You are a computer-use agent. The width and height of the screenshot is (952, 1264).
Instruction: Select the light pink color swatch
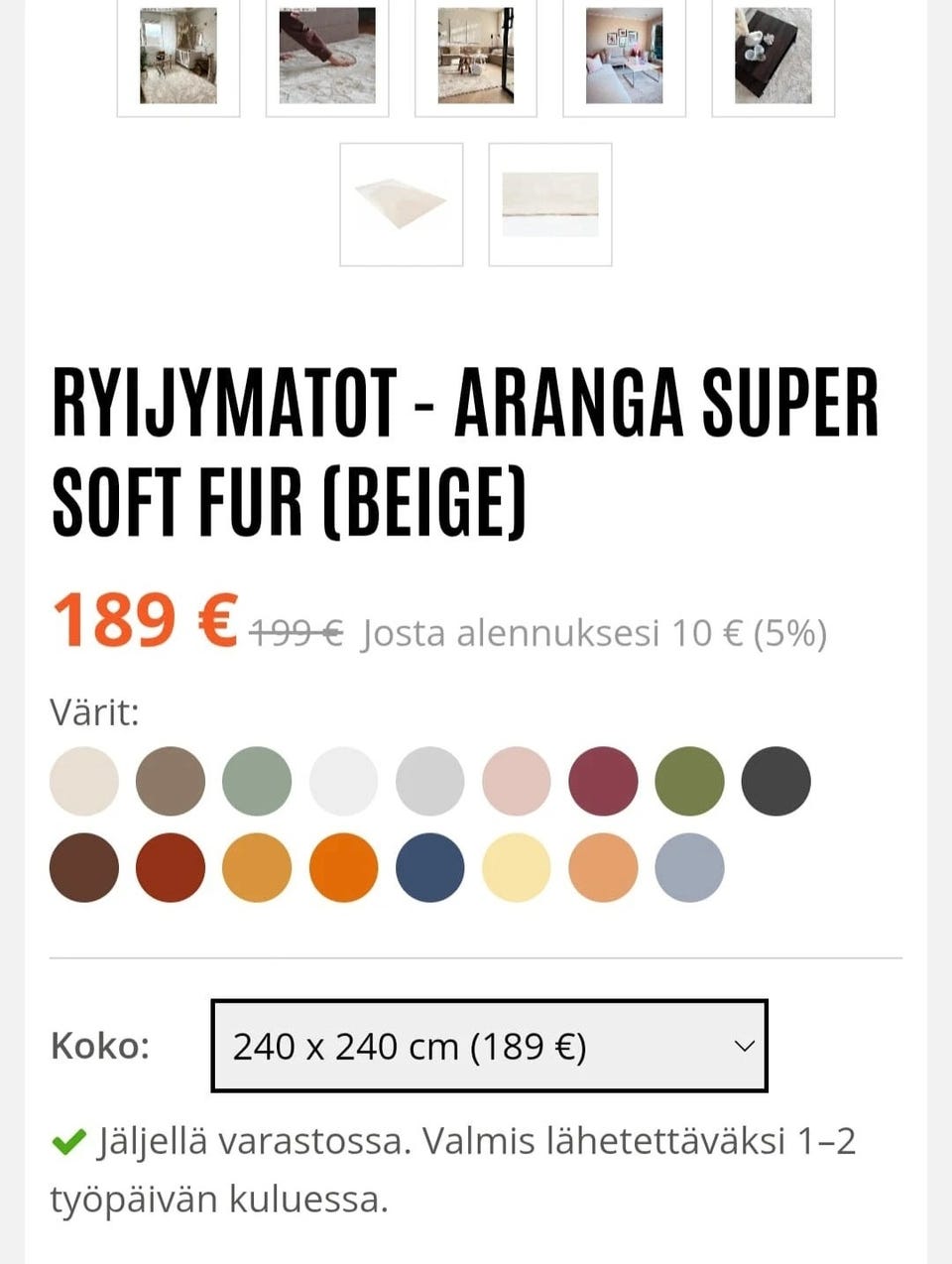click(516, 782)
